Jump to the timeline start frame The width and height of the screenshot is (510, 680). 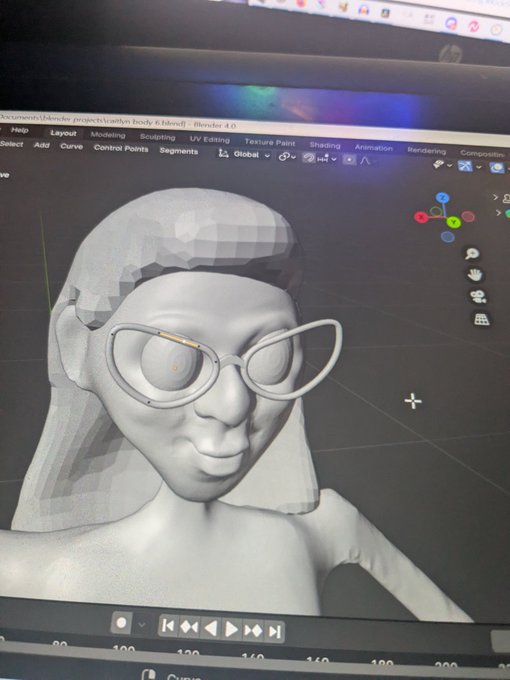point(168,626)
